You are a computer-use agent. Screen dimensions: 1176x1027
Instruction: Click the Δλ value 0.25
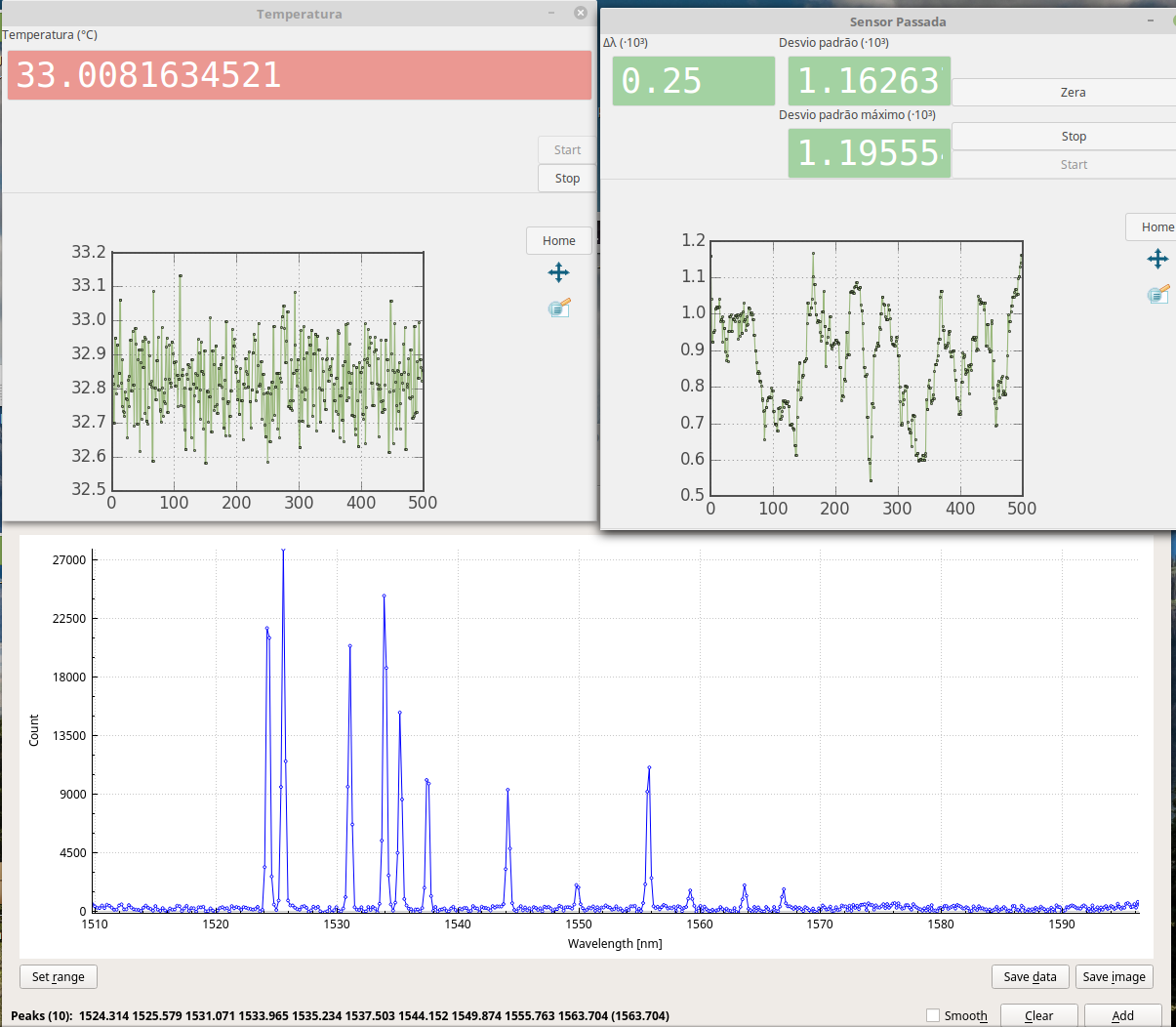(694, 81)
